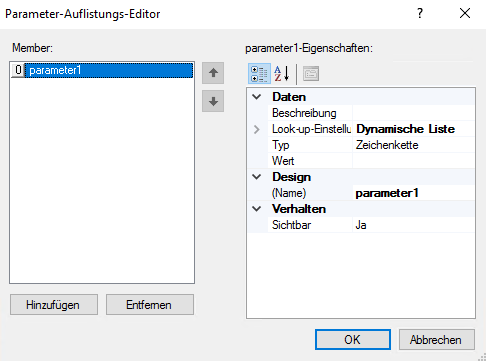Switch property grid to categorized view

pos(259,74)
